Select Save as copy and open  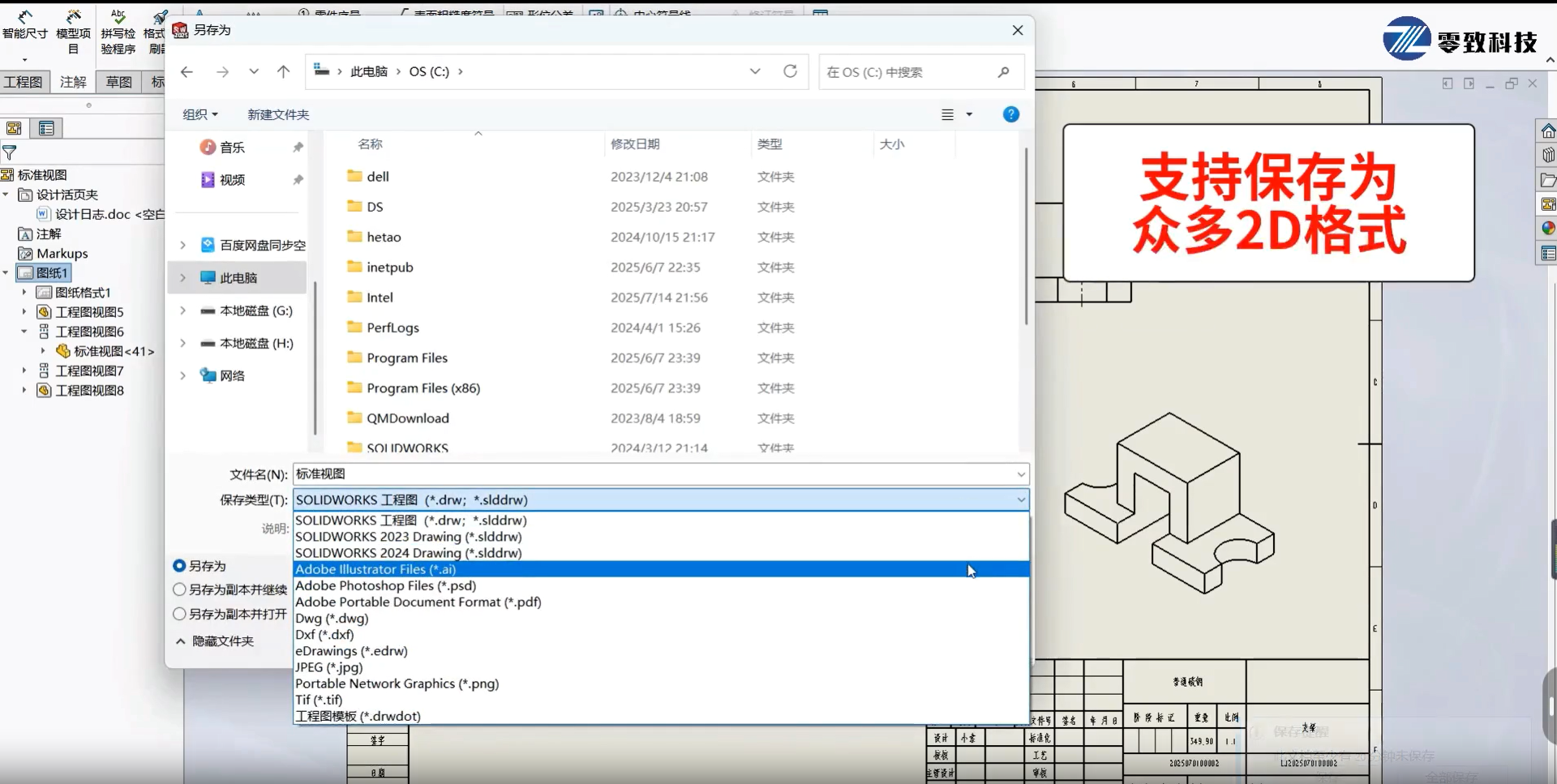(x=179, y=614)
